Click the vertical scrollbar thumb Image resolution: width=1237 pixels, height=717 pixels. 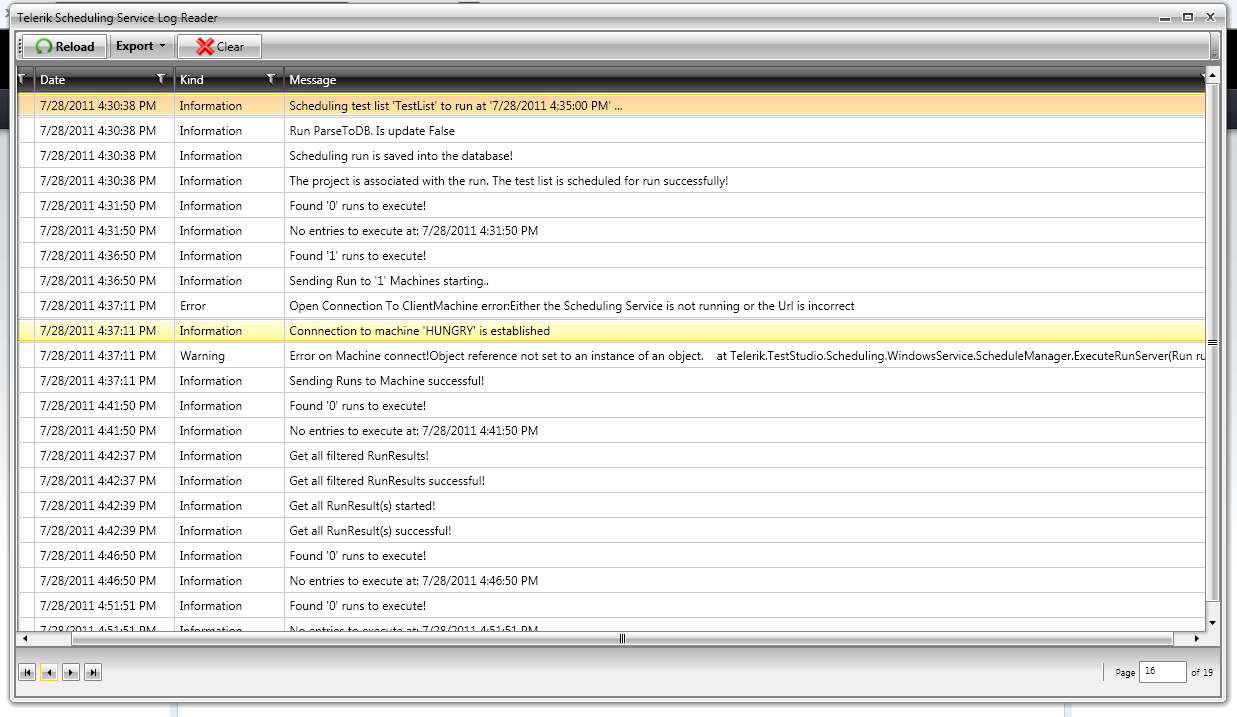(x=1213, y=342)
